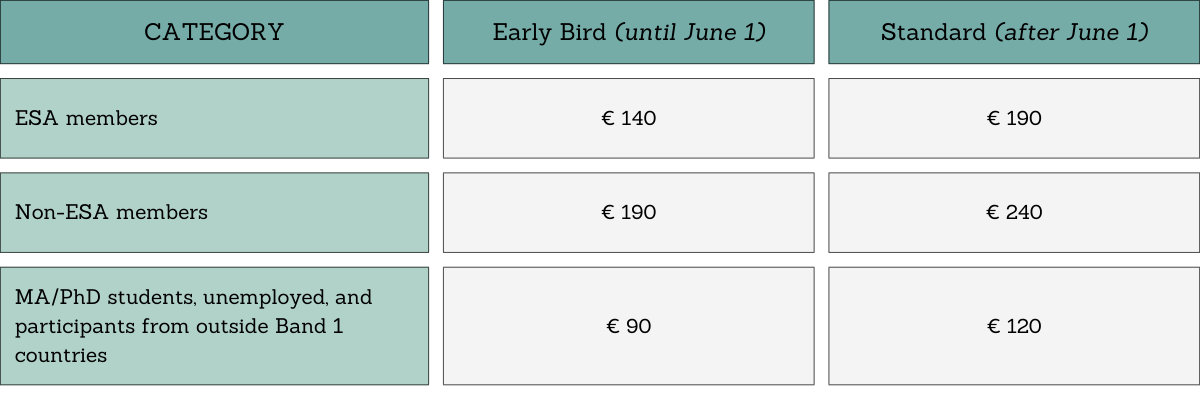The width and height of the screenshot is (1200, 400).
Task: Click the italic "until June 1" text
Action: tap(690, 32)
